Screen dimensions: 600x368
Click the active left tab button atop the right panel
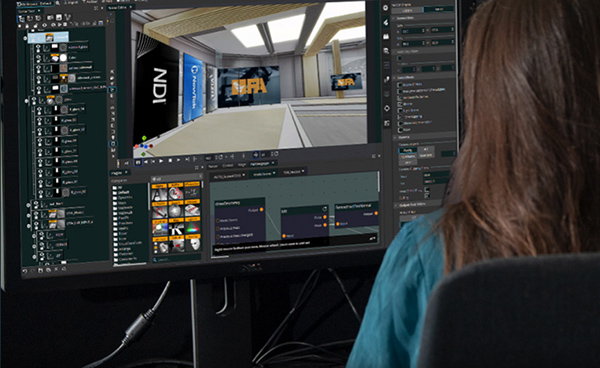pyautogui.click(x=407, y=10)
